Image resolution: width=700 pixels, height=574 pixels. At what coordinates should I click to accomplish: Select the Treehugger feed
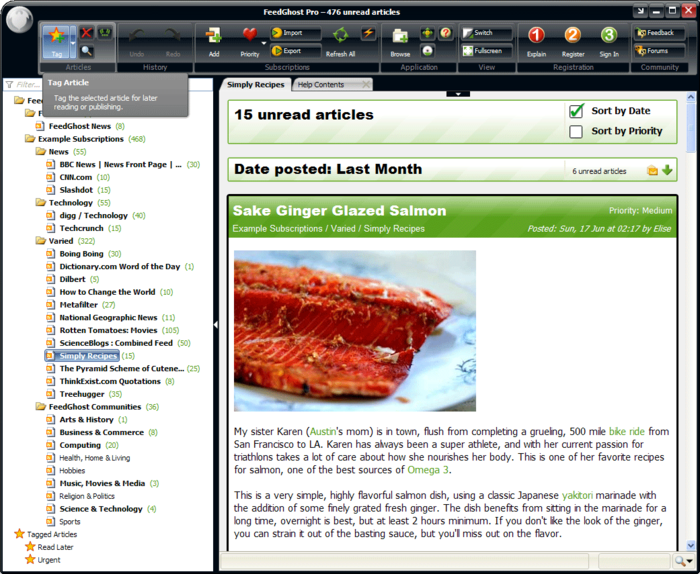[82, 394]
